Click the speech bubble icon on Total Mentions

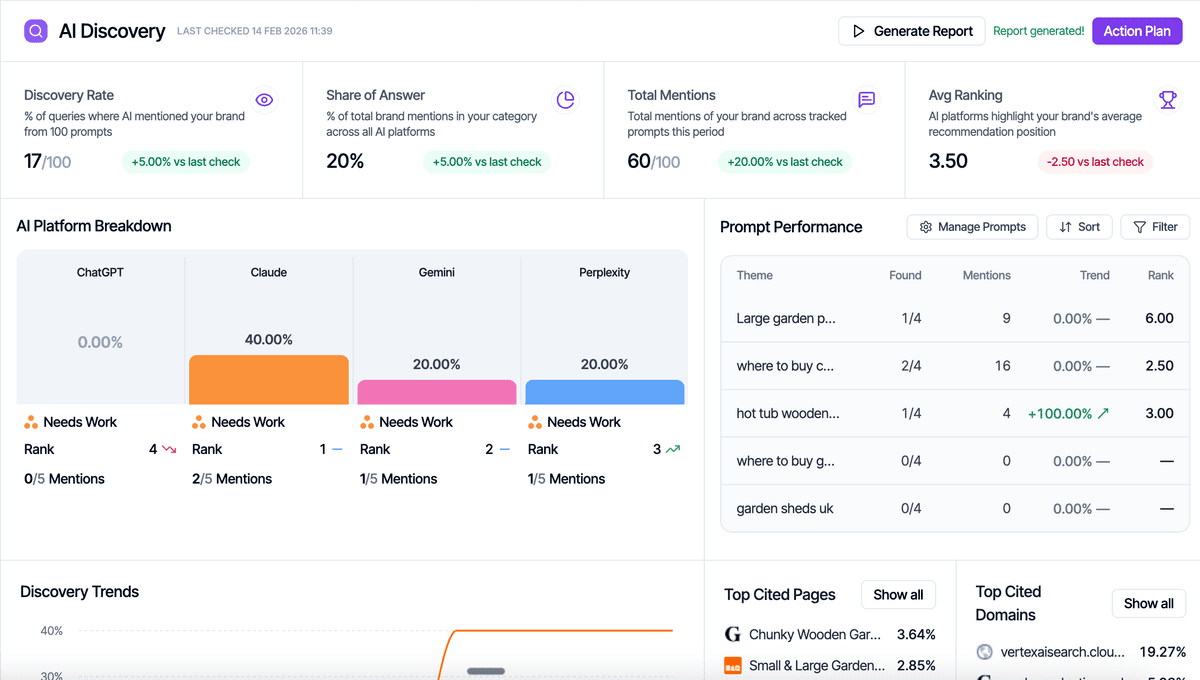866,100
